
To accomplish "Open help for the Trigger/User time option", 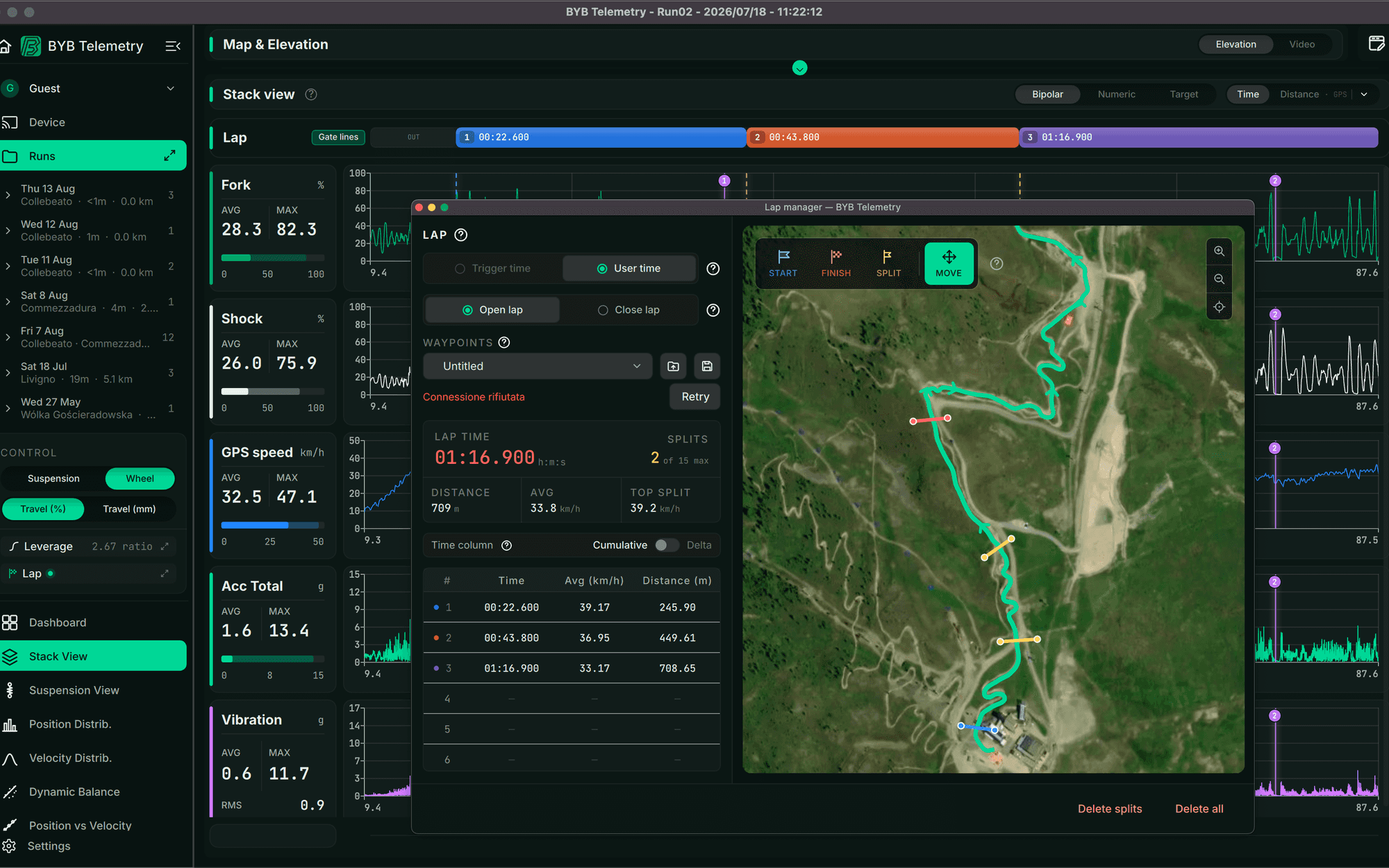I will (713, 269).
